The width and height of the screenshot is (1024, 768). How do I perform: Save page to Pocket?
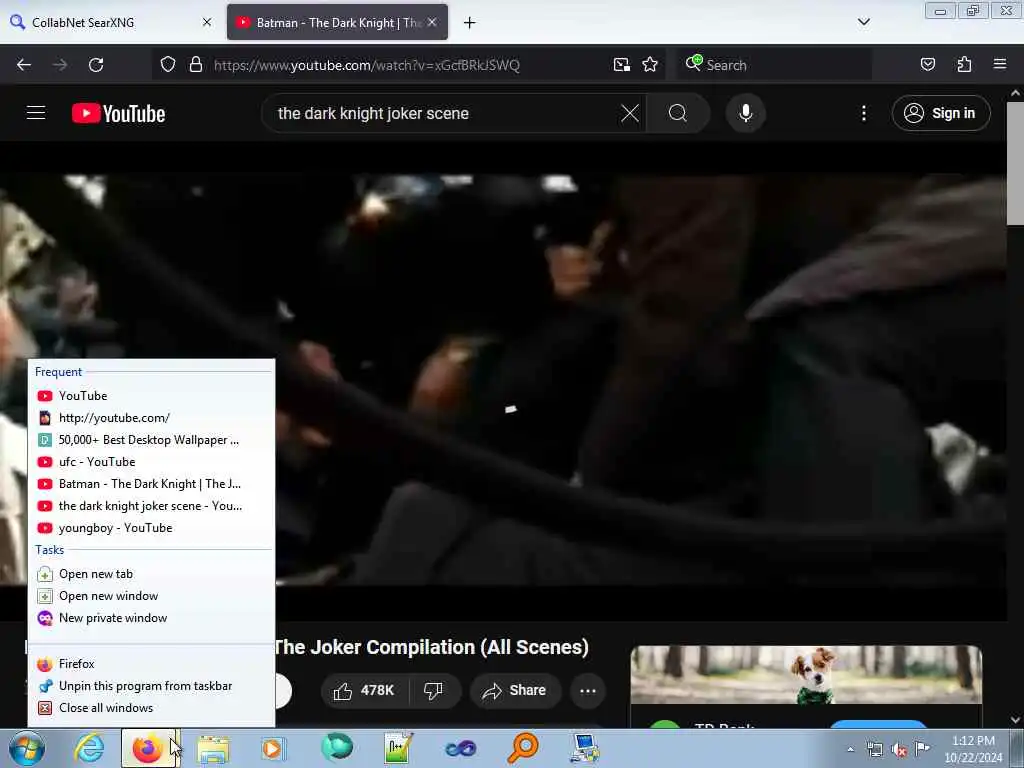pyautogui.click(x=927, y=65)
